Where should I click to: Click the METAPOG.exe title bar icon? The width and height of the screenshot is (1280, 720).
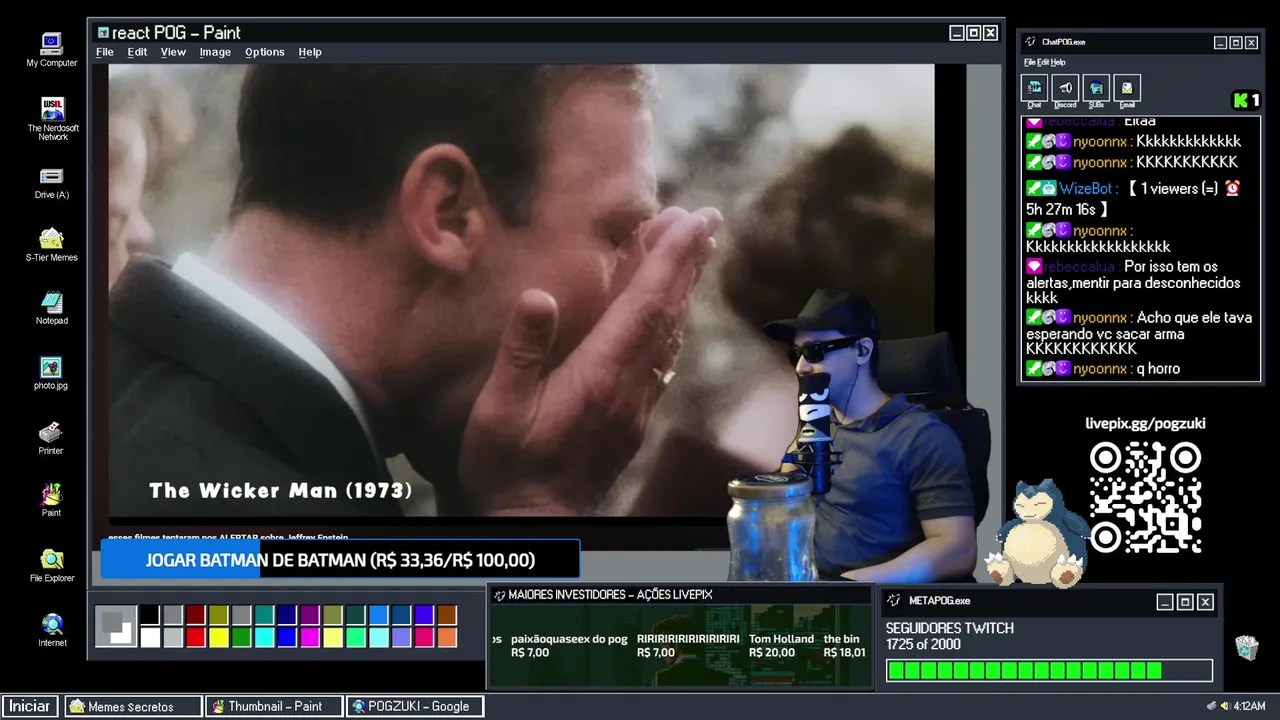895,601
